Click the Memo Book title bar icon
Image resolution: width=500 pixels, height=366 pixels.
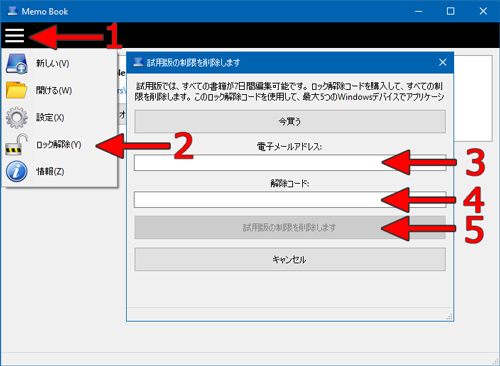(x=12, y=11)
